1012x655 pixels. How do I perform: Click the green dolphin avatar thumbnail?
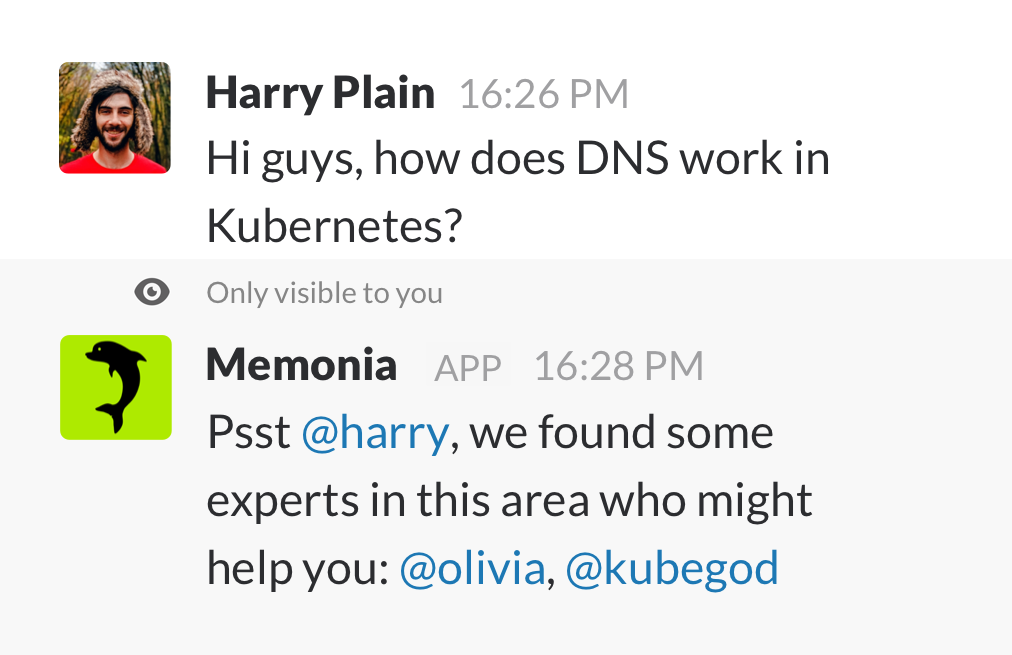(x=115, y=387)
